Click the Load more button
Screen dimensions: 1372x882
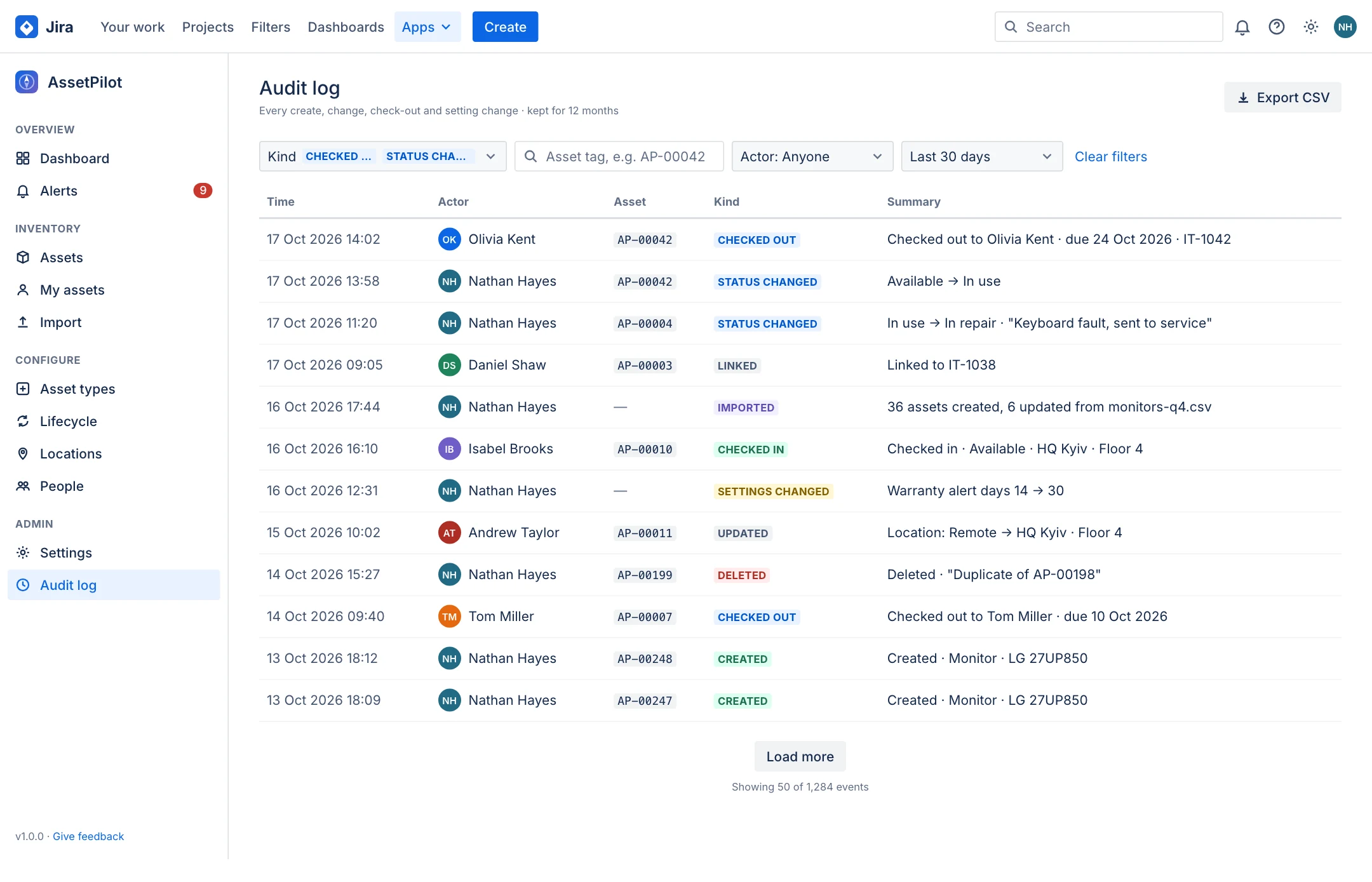800,756
